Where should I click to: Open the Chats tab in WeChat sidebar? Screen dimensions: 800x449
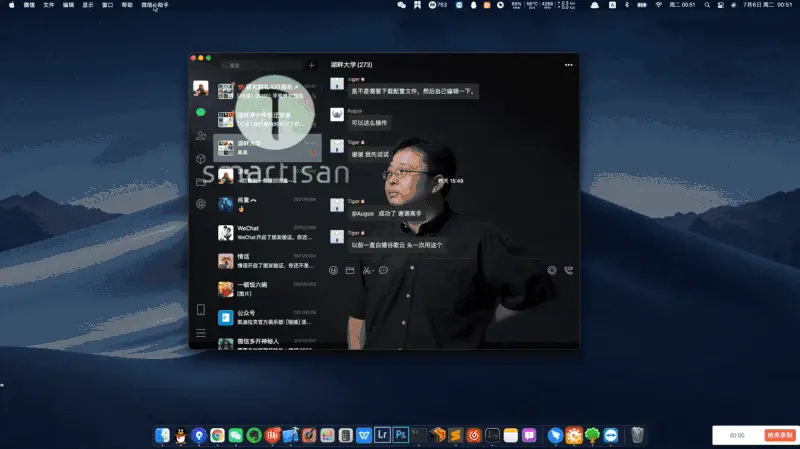[201, 113]
